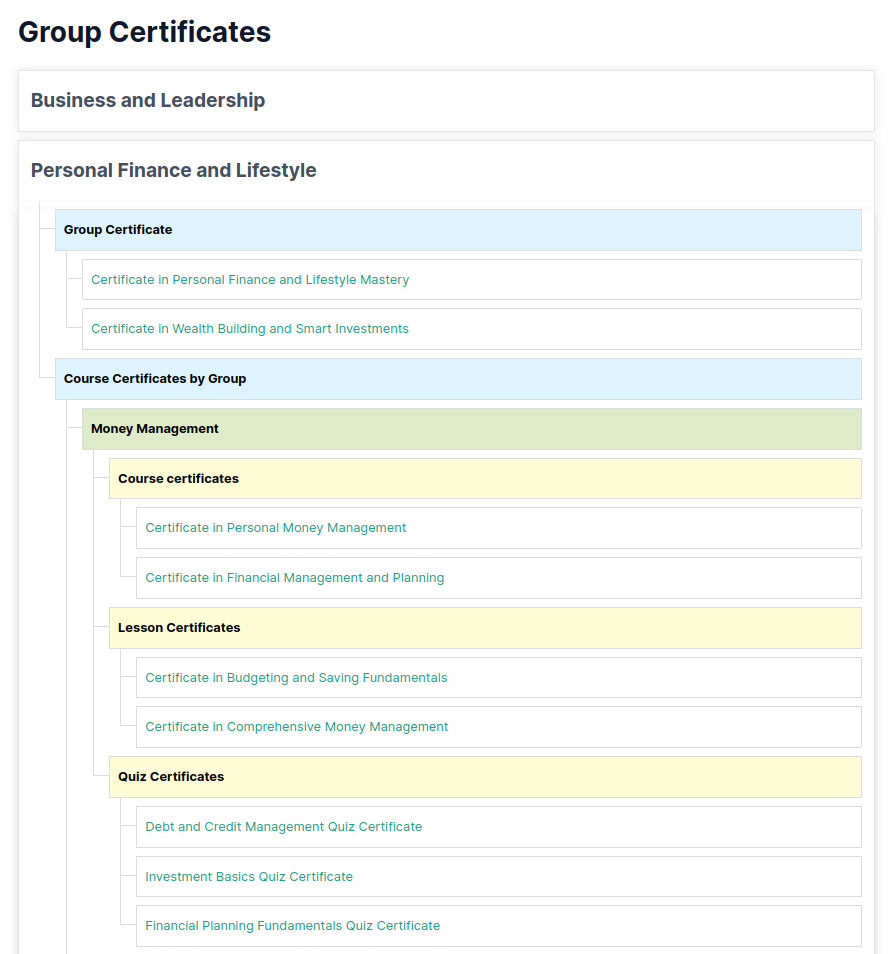Click the Business and Leadership heading text
The image size is (888, 954).
click(148, 101)
